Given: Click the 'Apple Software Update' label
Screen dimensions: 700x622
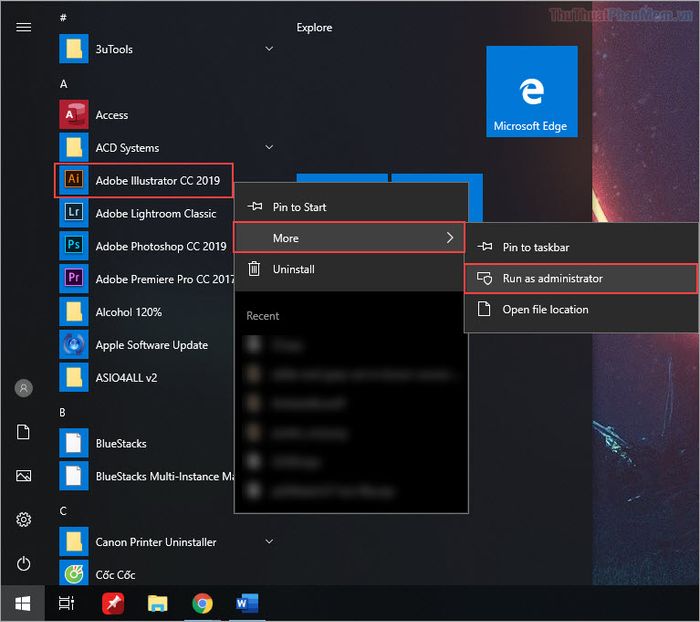Looking at the screenshot, I should click(152, 345).
